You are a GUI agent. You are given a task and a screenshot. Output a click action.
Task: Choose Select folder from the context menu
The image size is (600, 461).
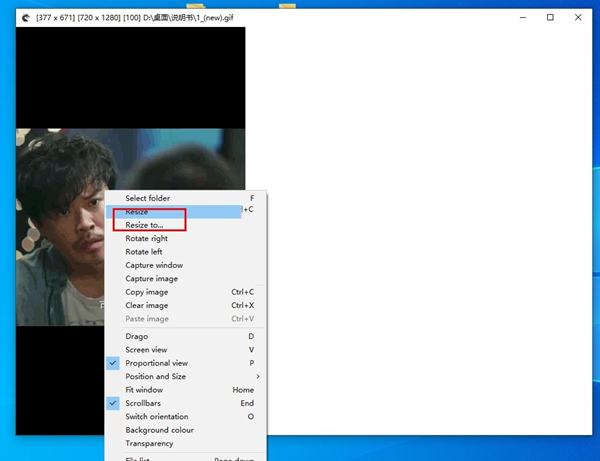click(x=147, y=198)
